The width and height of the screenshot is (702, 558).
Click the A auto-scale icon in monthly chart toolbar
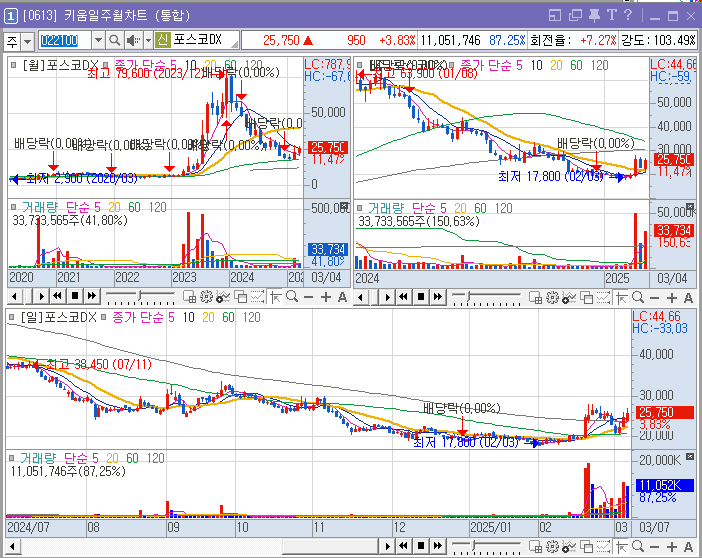click(x=342, y=297)
